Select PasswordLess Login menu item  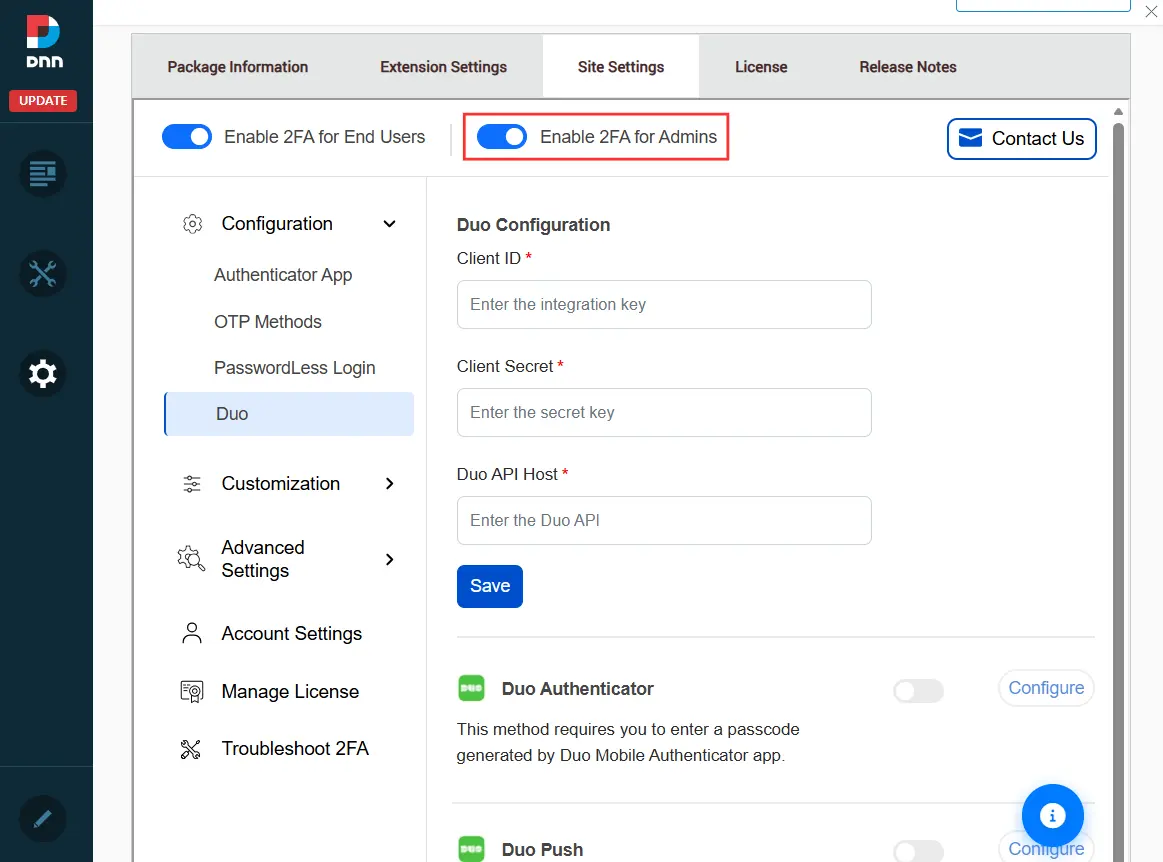[x=294, y=368]
